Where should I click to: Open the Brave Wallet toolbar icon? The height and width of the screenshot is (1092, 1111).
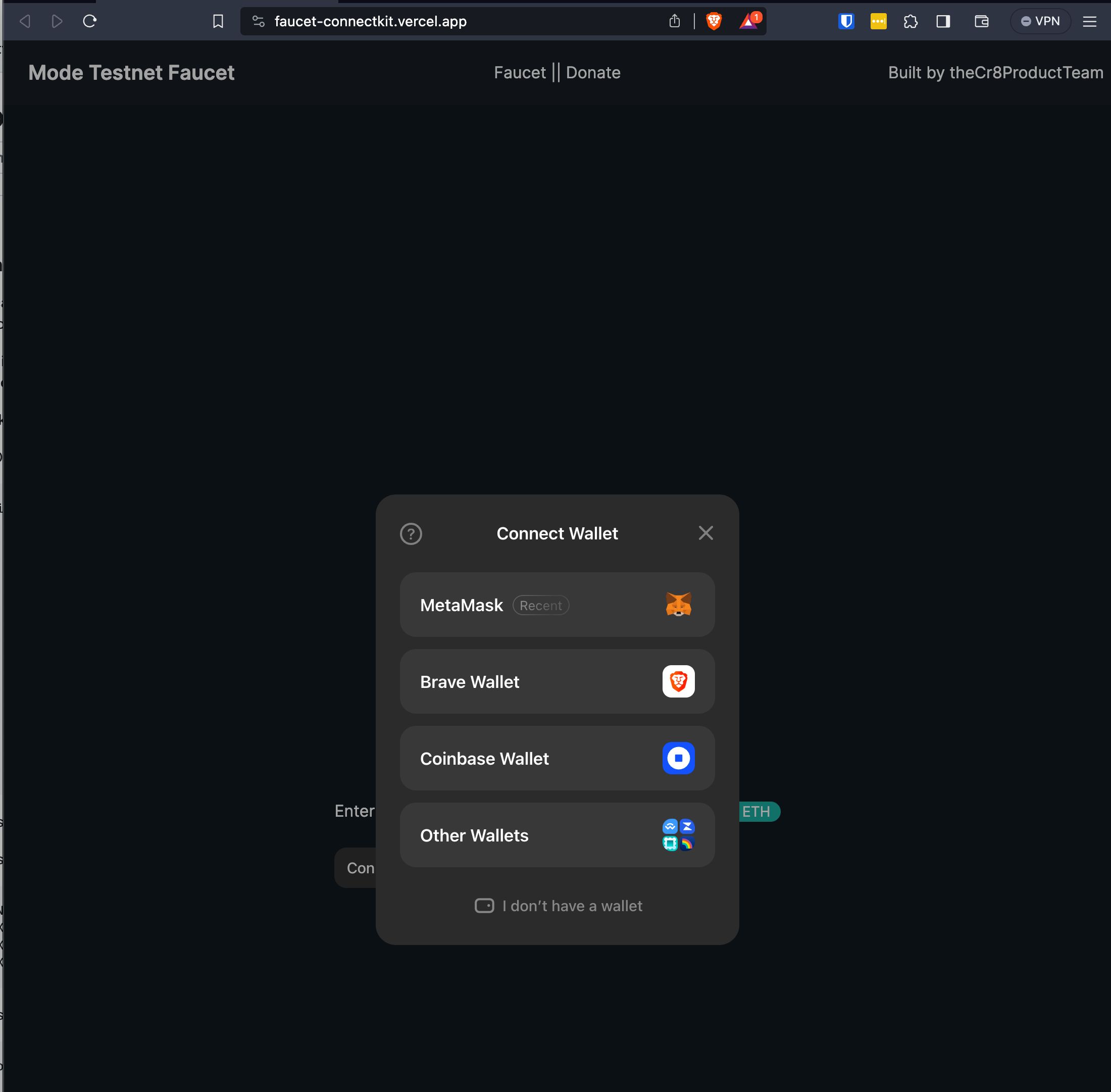point(981,21)
